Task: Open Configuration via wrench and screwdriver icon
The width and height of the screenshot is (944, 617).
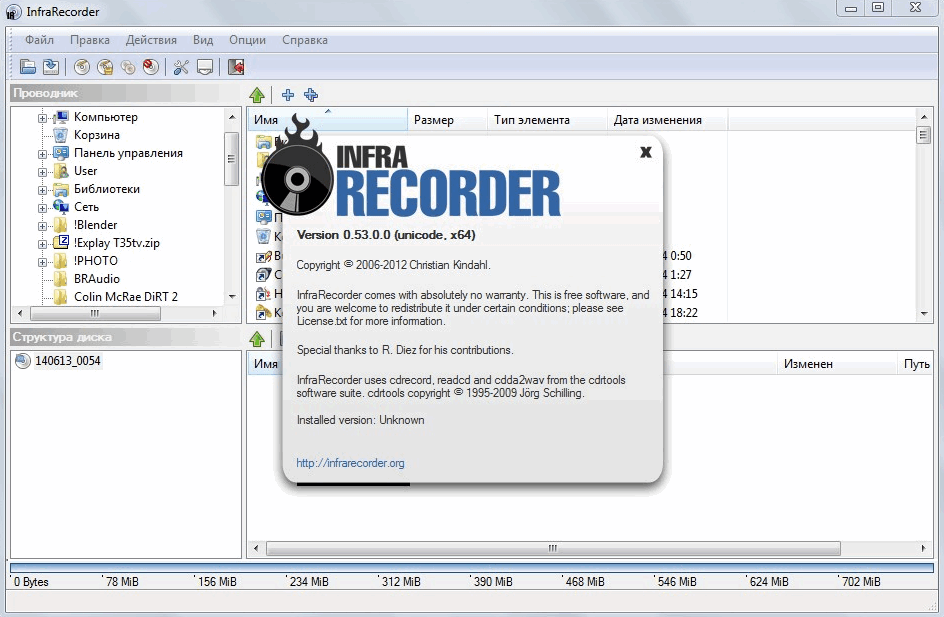Action: coord(181,67)
